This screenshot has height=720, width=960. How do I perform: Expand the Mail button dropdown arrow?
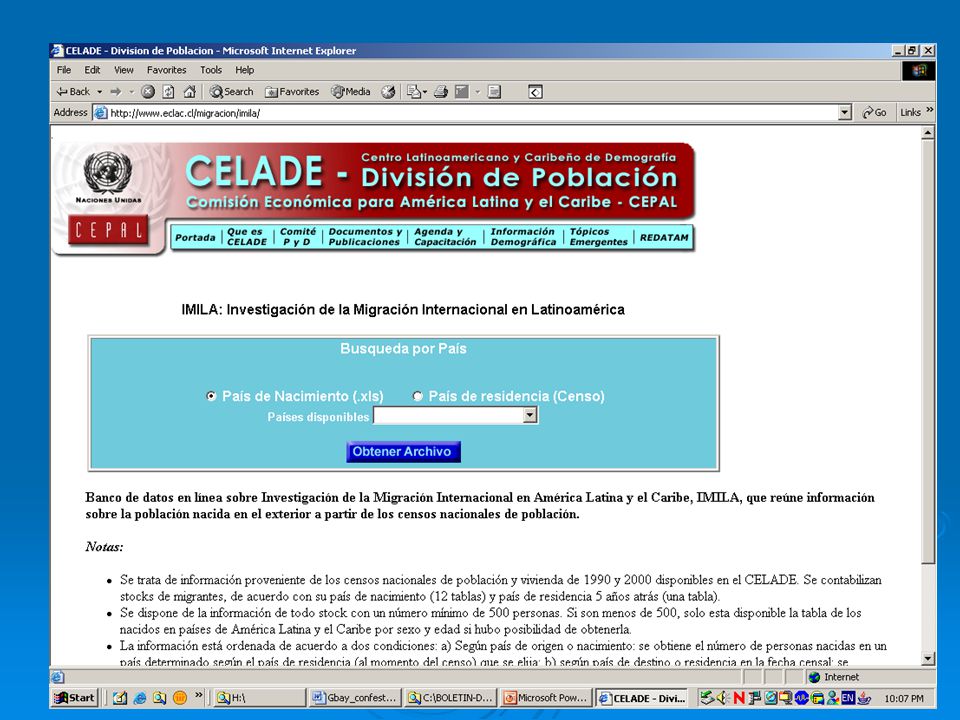pos(425,92)
